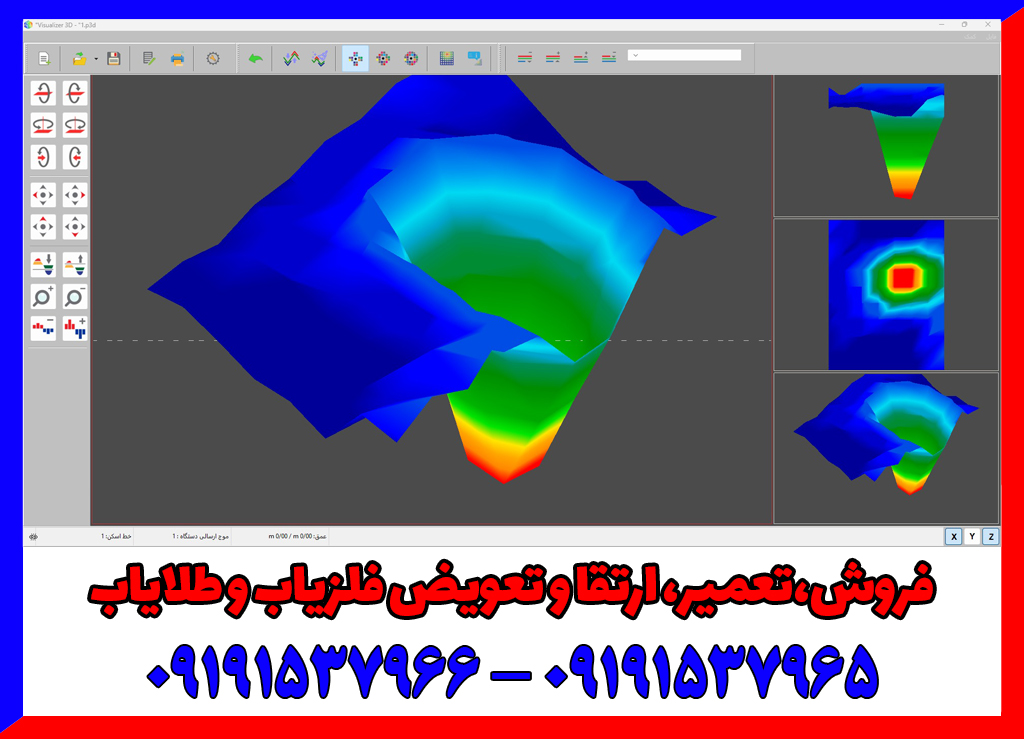Click the red center of top-view heatmap

coord(903,277)
